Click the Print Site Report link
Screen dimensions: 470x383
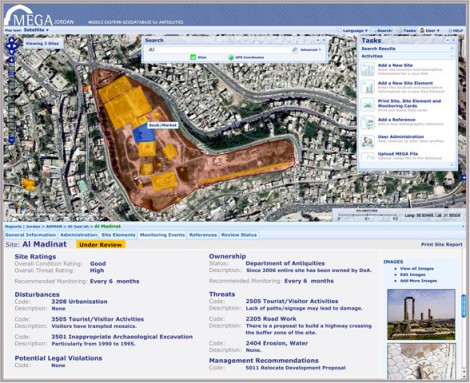(442, 244)
